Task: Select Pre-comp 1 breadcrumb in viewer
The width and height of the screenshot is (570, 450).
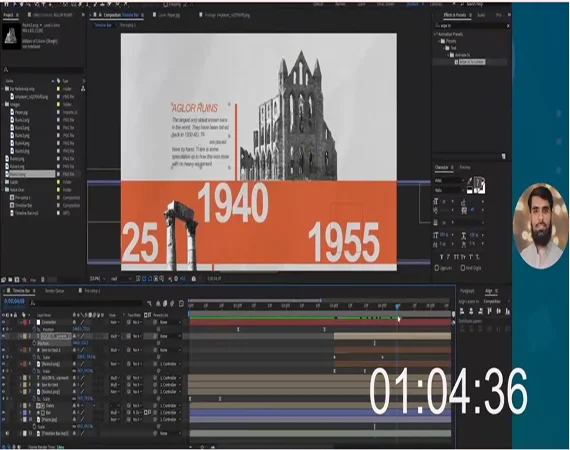Action: 128,25
